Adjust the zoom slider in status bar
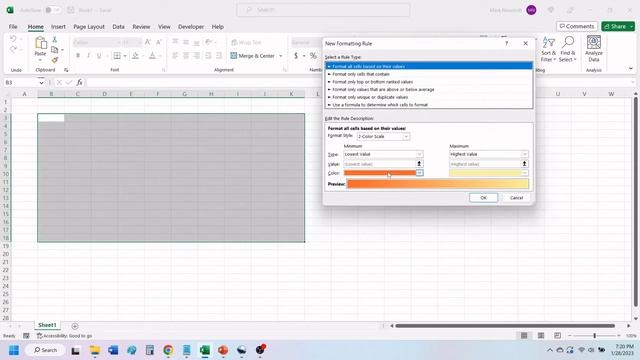 pos(595,336)
